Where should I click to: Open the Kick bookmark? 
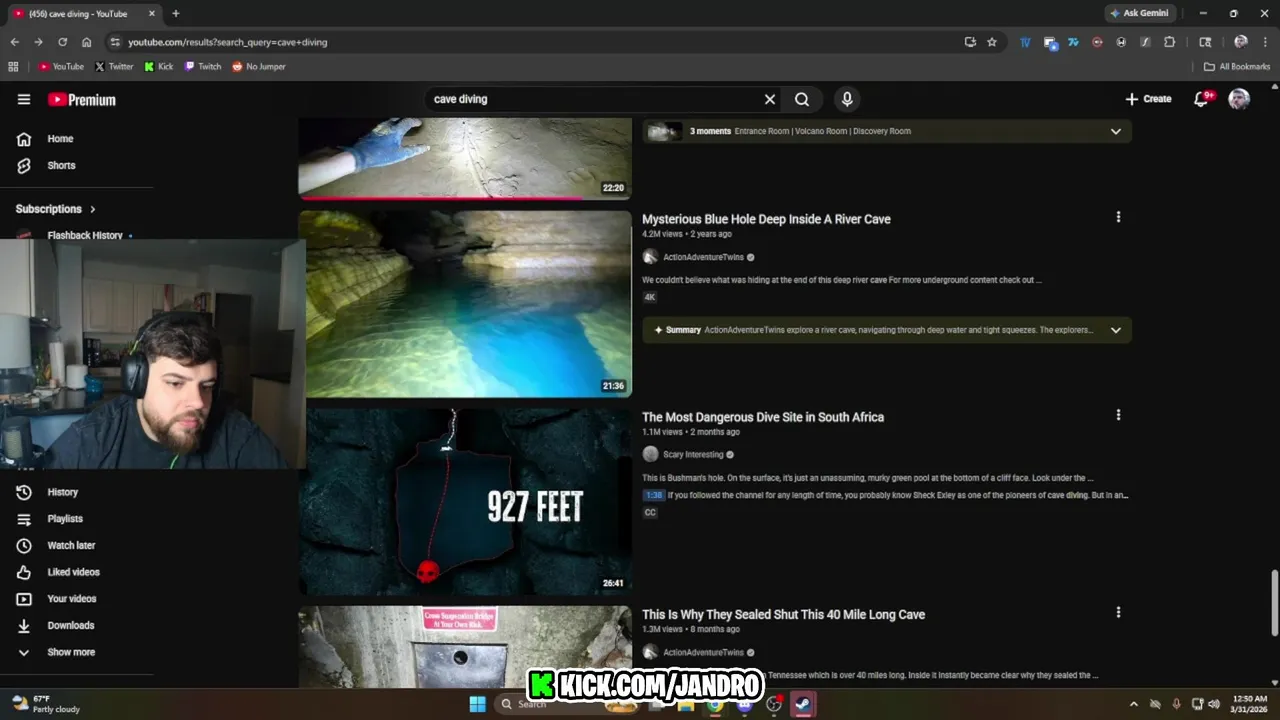[x=159, y=67]
